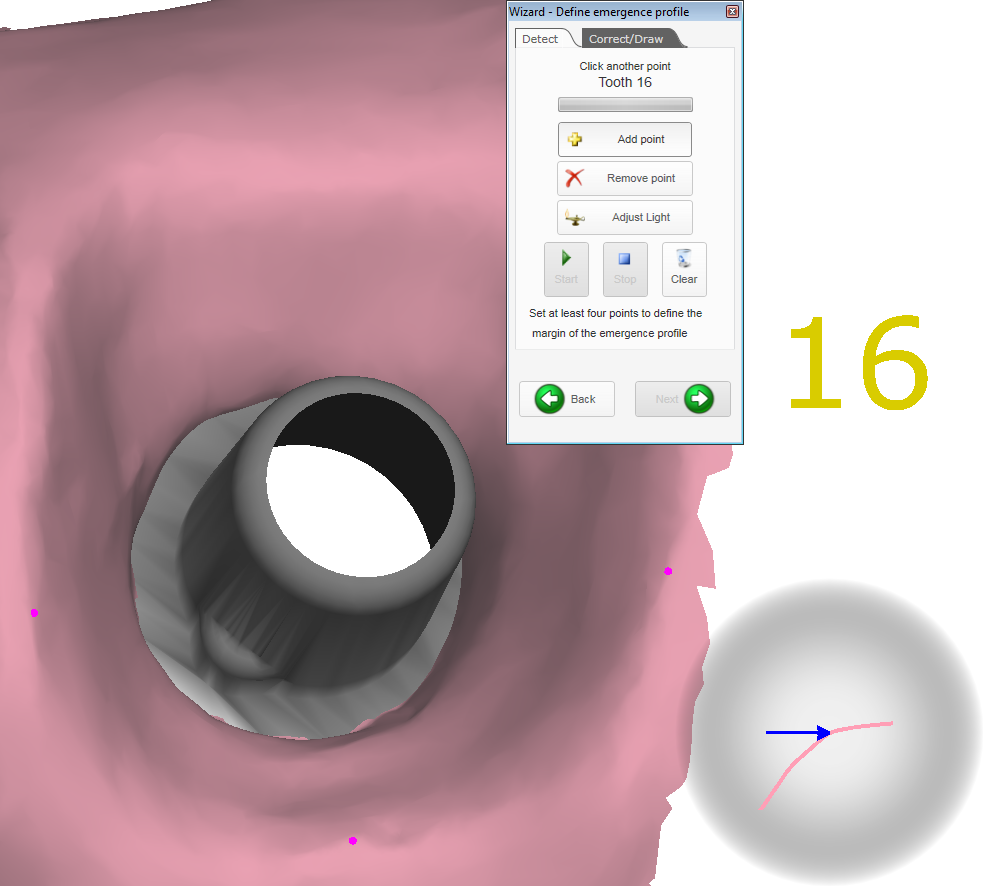This screenshot has height=886, width=983.
Task: Click the gray light direction sphere
Action: tap(831, 730)
